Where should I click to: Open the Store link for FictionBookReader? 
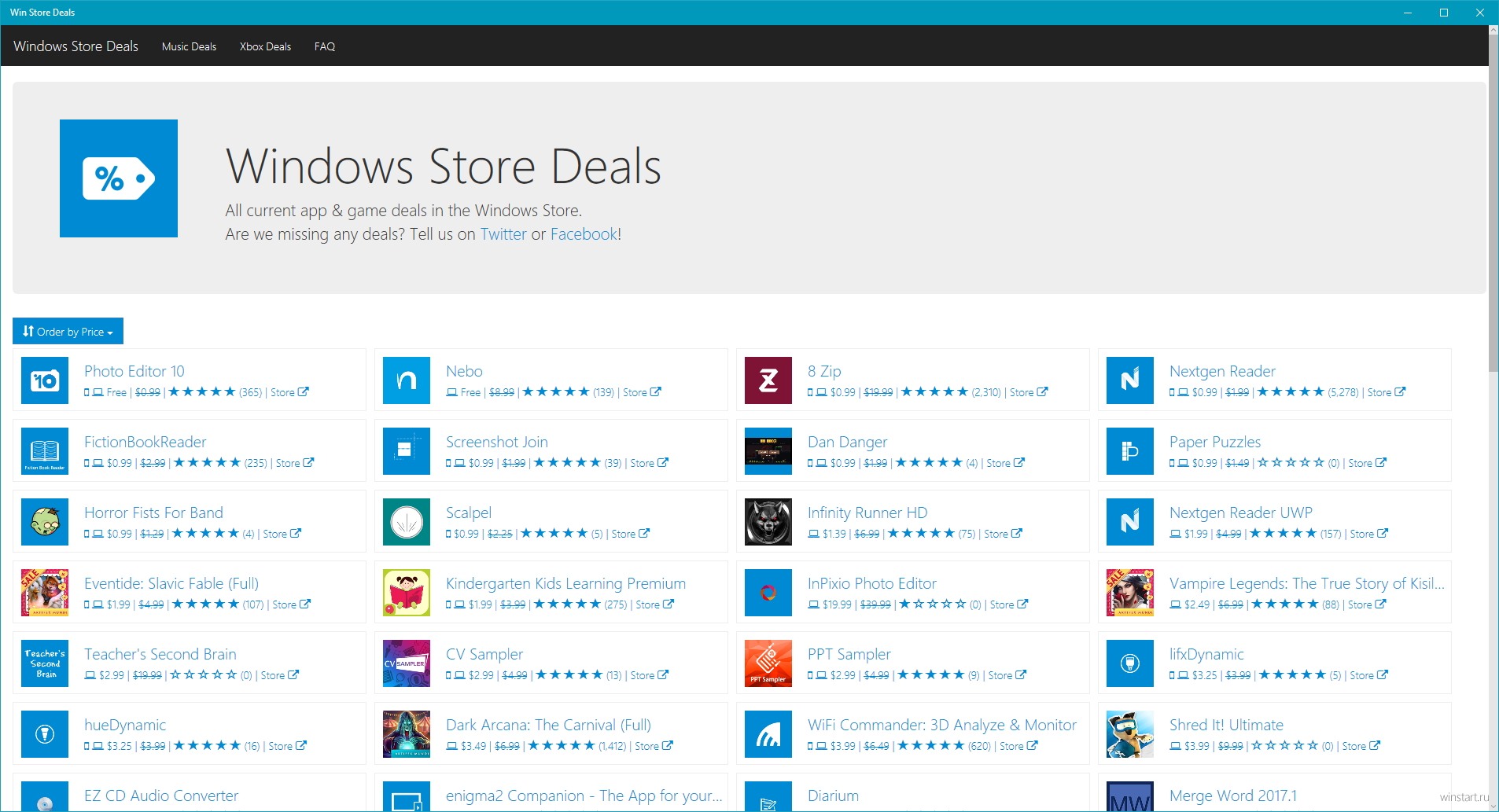(x=295, y=463)
